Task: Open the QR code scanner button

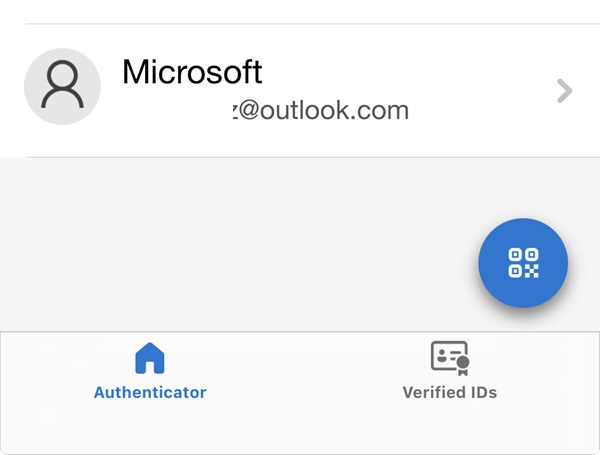Action: click(523, 263)
